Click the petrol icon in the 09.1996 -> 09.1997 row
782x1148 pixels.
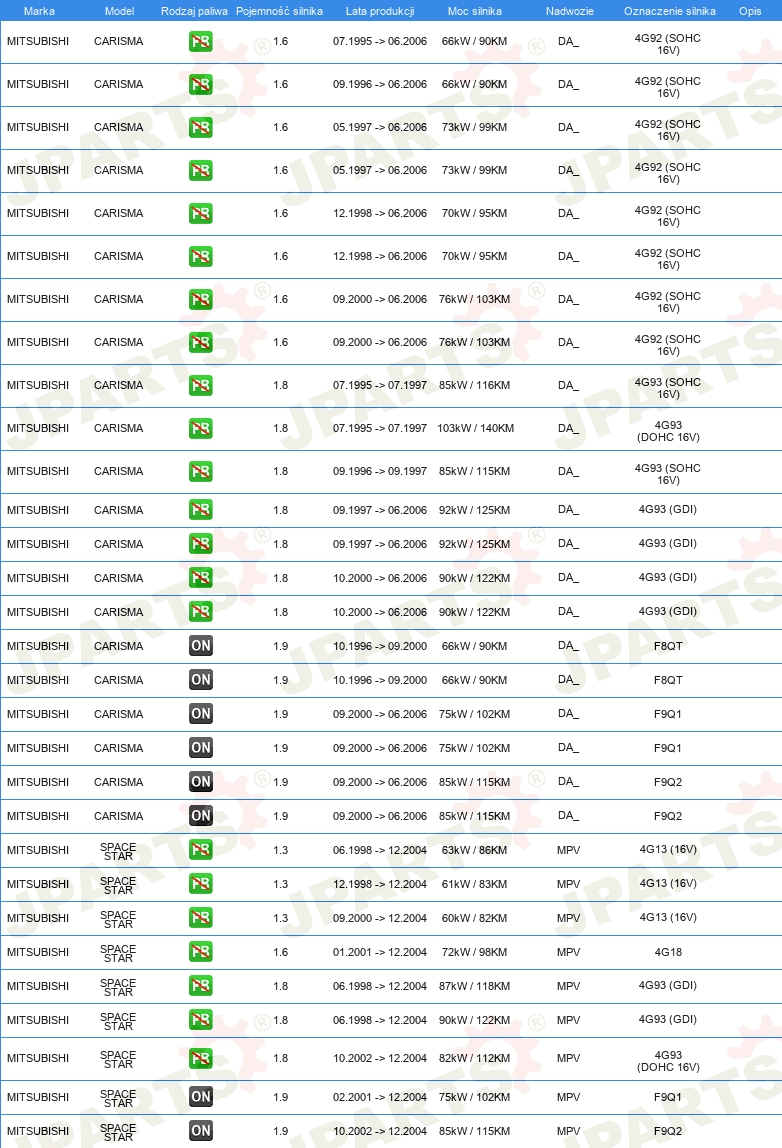(201, 472)
